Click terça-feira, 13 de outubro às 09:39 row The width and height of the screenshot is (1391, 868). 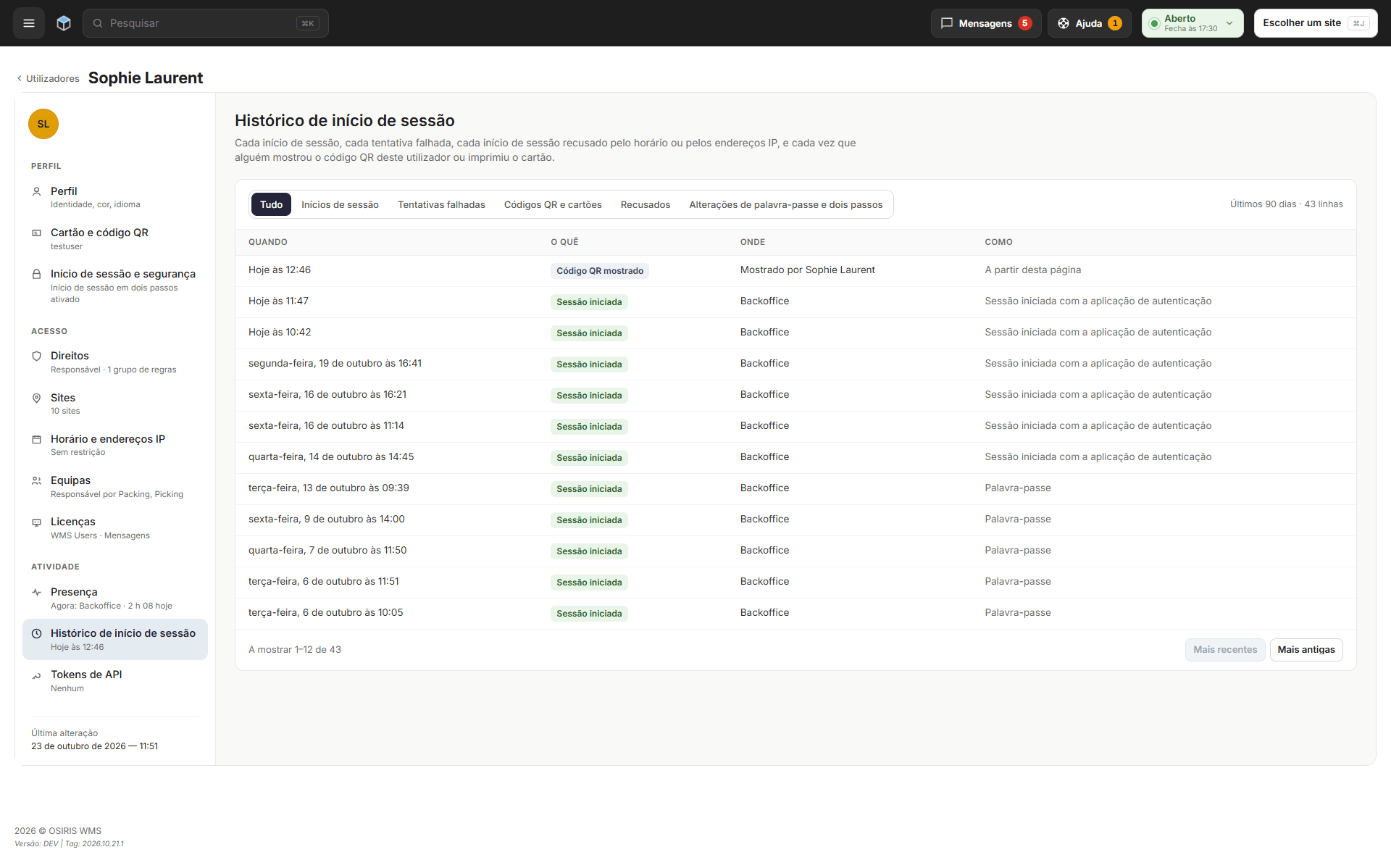[795, 488]
